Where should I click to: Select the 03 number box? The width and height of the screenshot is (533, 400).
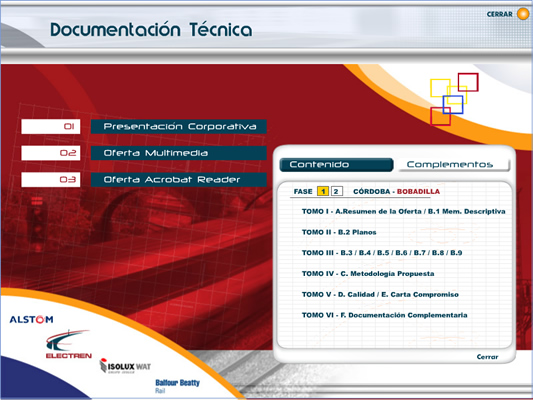[51, 179]
